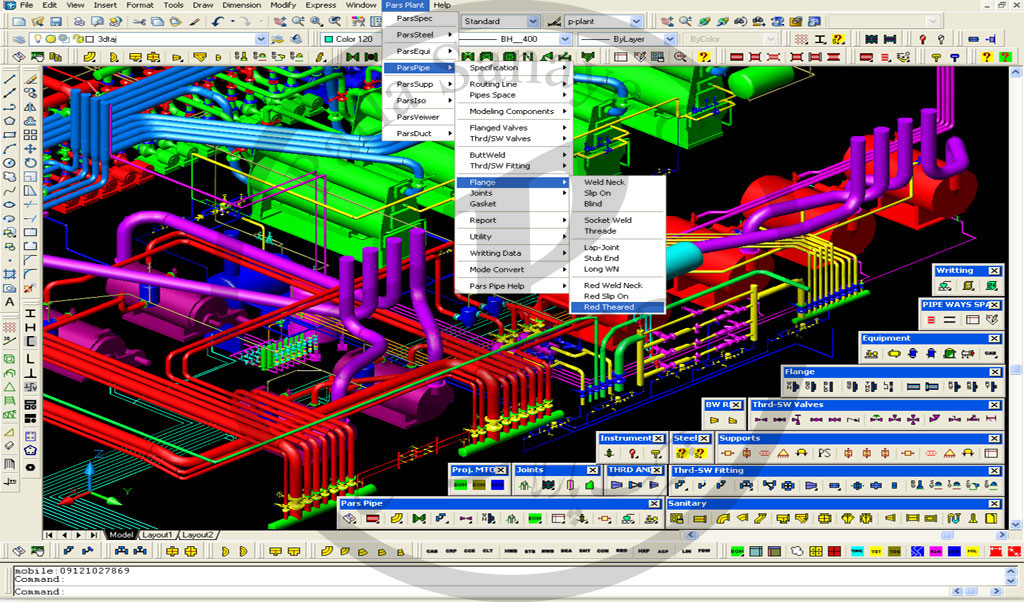Expand the ParsSupp submenu

point(418,84)
